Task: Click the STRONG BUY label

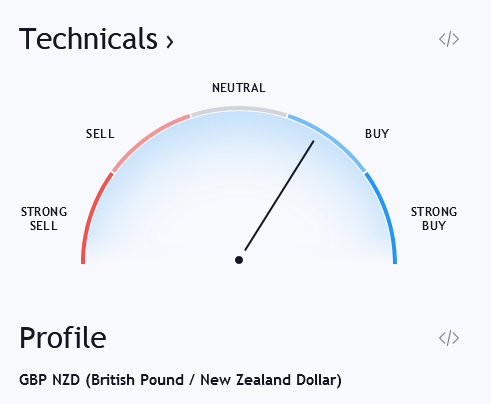Action: pos(434,219)
